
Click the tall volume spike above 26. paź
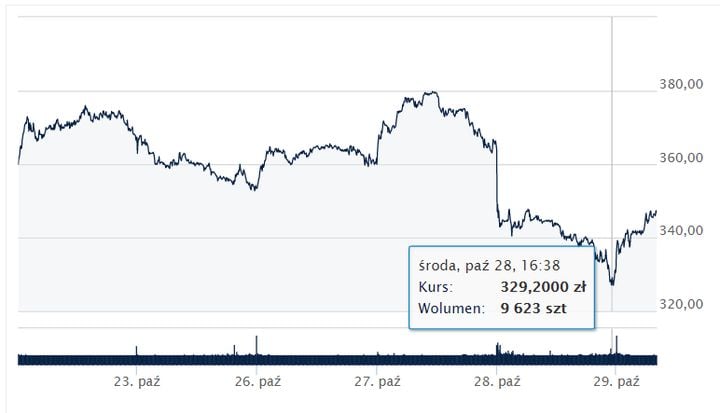point(257,344)
